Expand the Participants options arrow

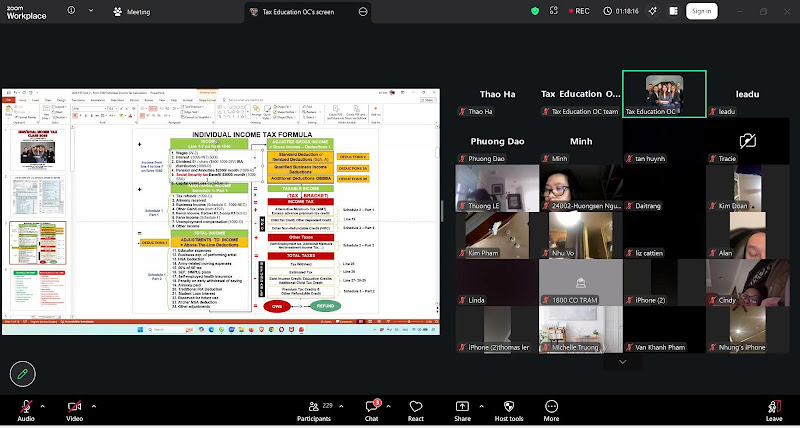click(341, 407)
